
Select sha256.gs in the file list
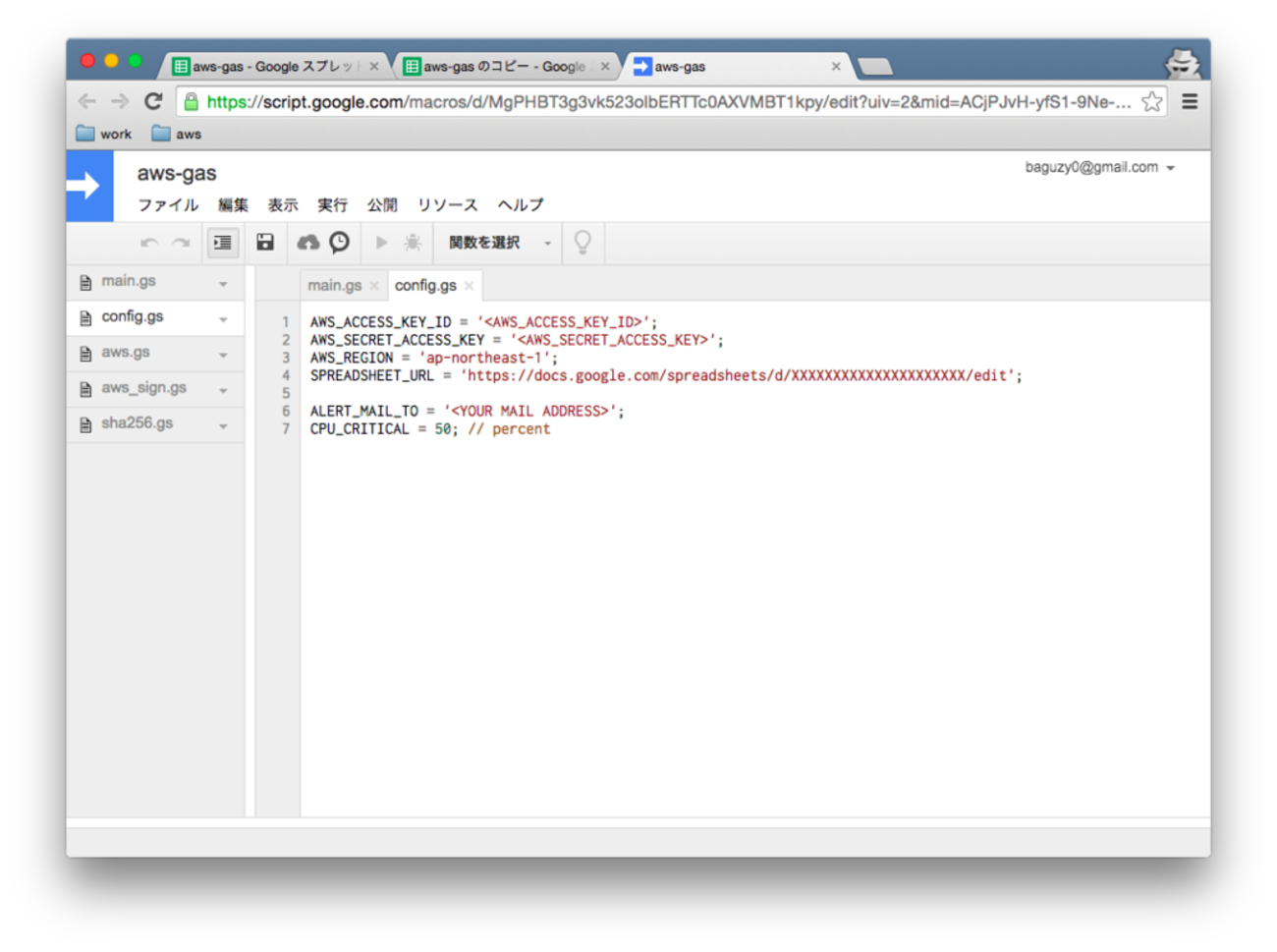pyautogui.click(x=137, y=423)
